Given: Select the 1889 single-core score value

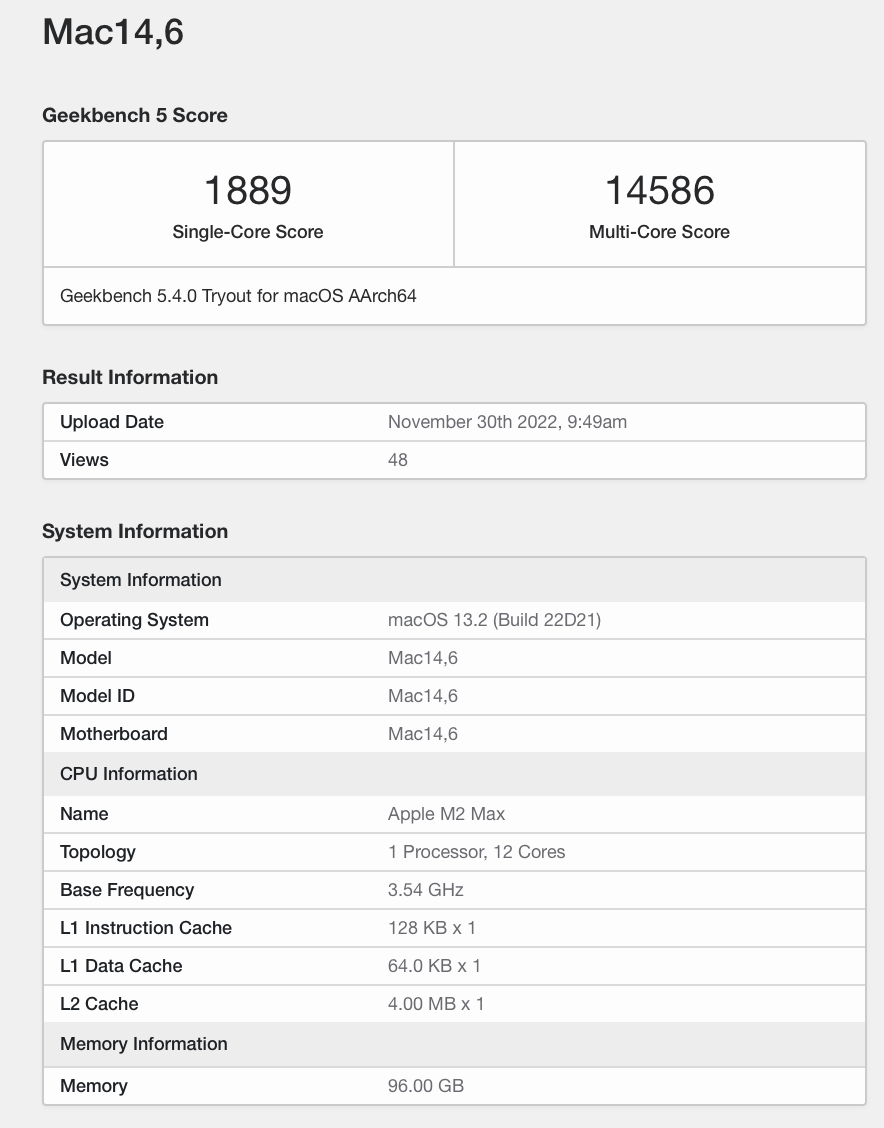Looking at the screenshot, I should [248, 191].
